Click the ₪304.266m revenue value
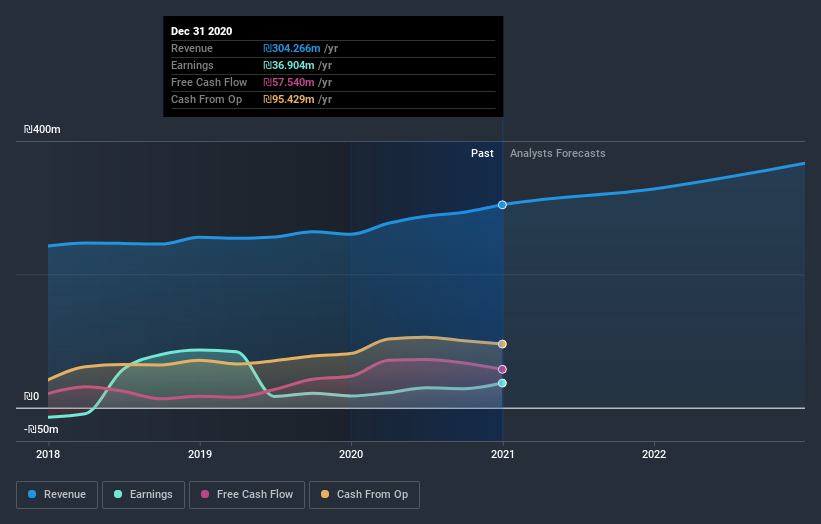Image resolution: width=821 pixels, height=524 pixels. pos(292,49)
